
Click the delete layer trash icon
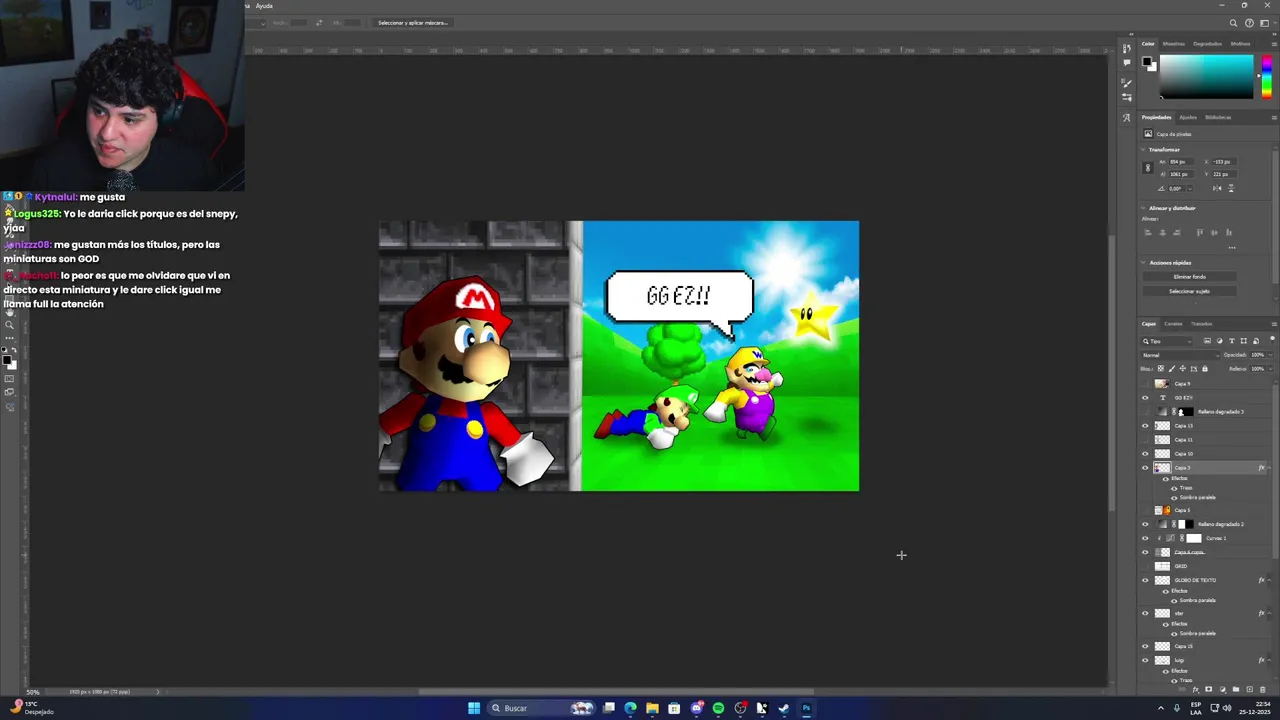coord(1262,689)
